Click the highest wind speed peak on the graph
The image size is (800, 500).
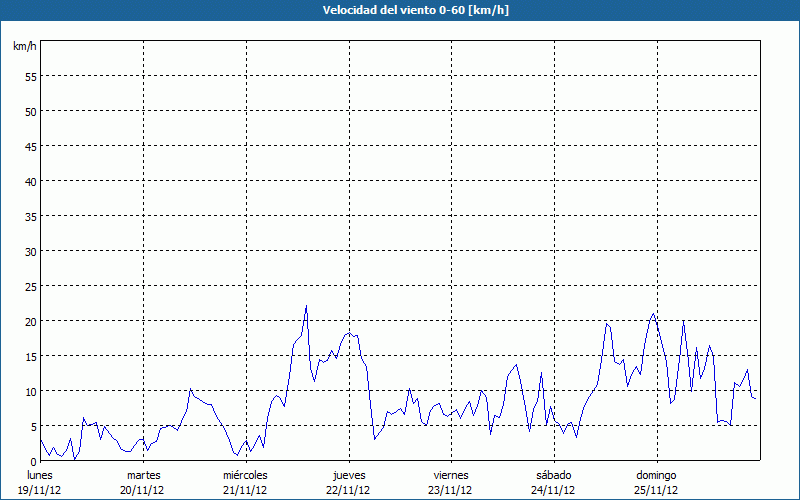(x=306, y=306)
